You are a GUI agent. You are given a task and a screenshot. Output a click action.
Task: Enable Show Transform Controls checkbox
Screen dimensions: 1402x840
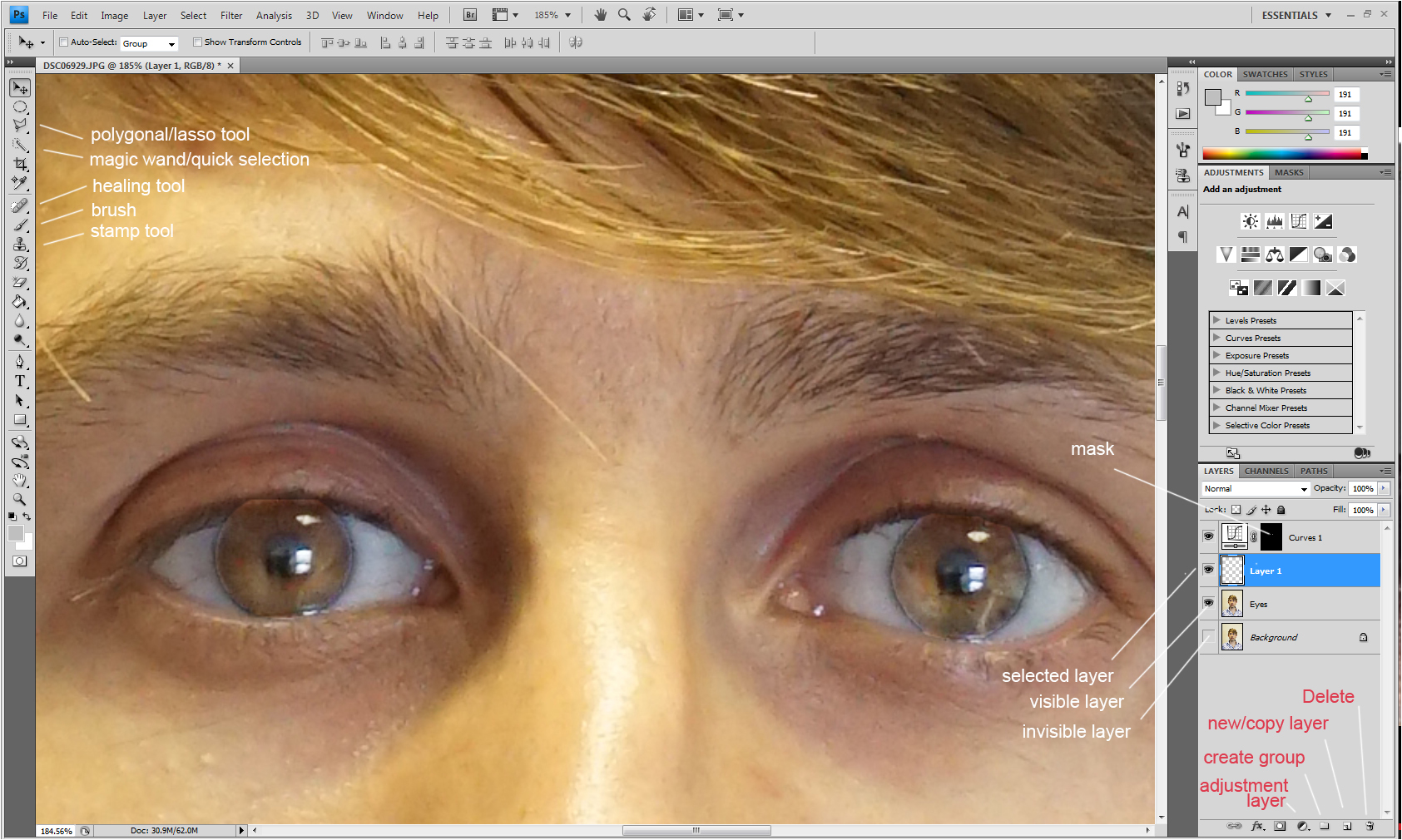click(197, 42)
